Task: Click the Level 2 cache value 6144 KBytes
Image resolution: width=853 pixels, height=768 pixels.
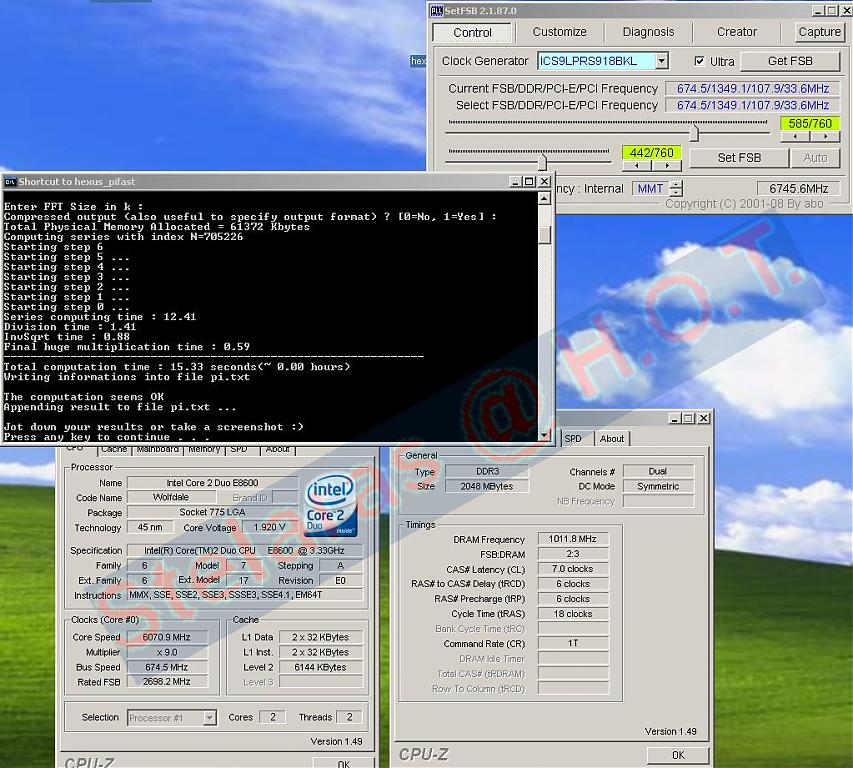Action: pyautogui.click(x=320, y=667)
